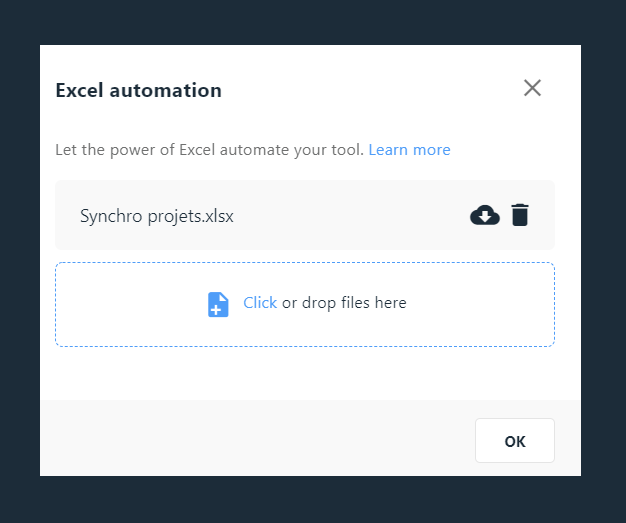This screenshot has width=626, height=523.
Task: Click the document-plus icon to upload a file
Action: 218,304
